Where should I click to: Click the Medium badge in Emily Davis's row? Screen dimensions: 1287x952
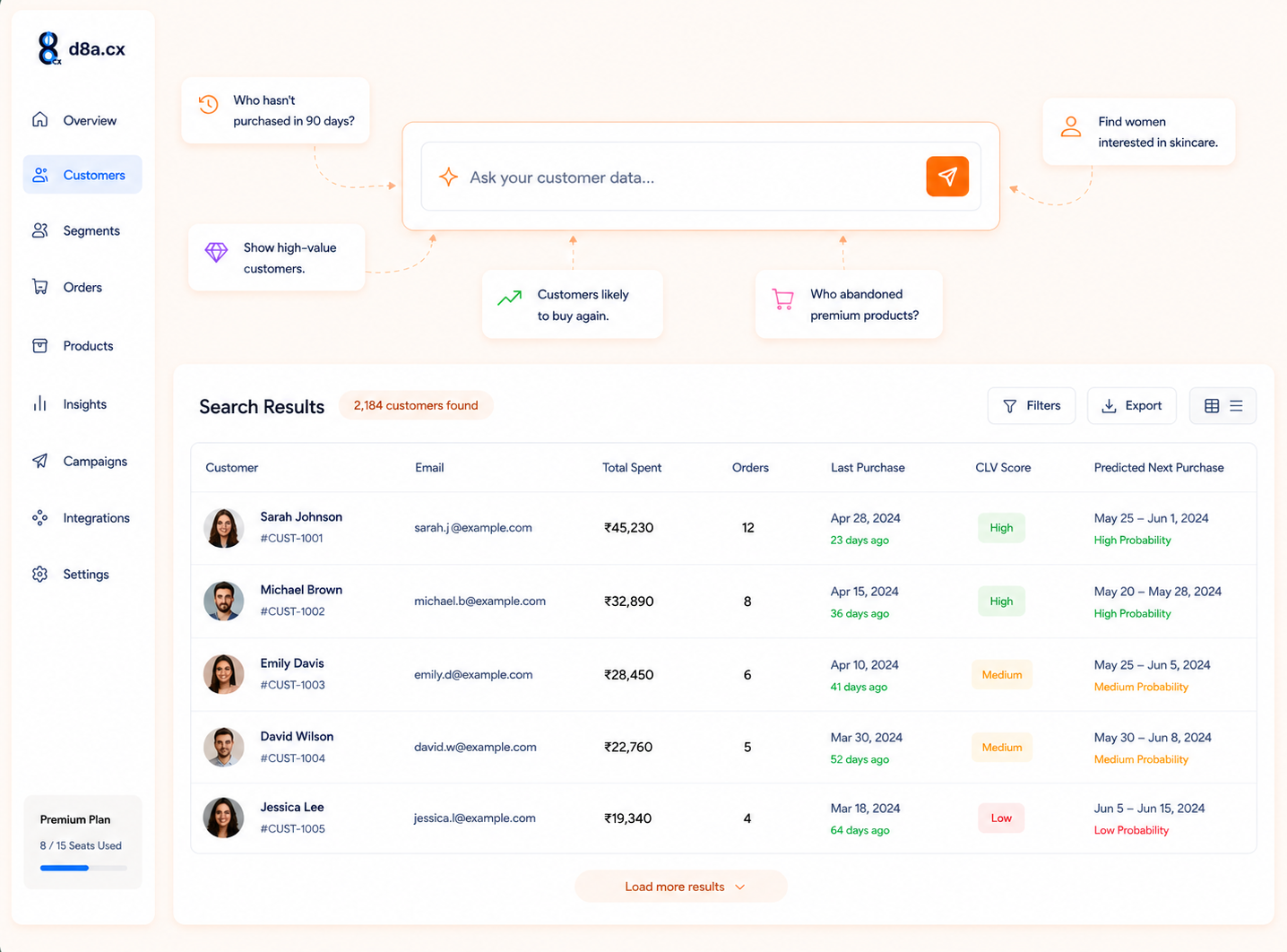(1002, 675)
